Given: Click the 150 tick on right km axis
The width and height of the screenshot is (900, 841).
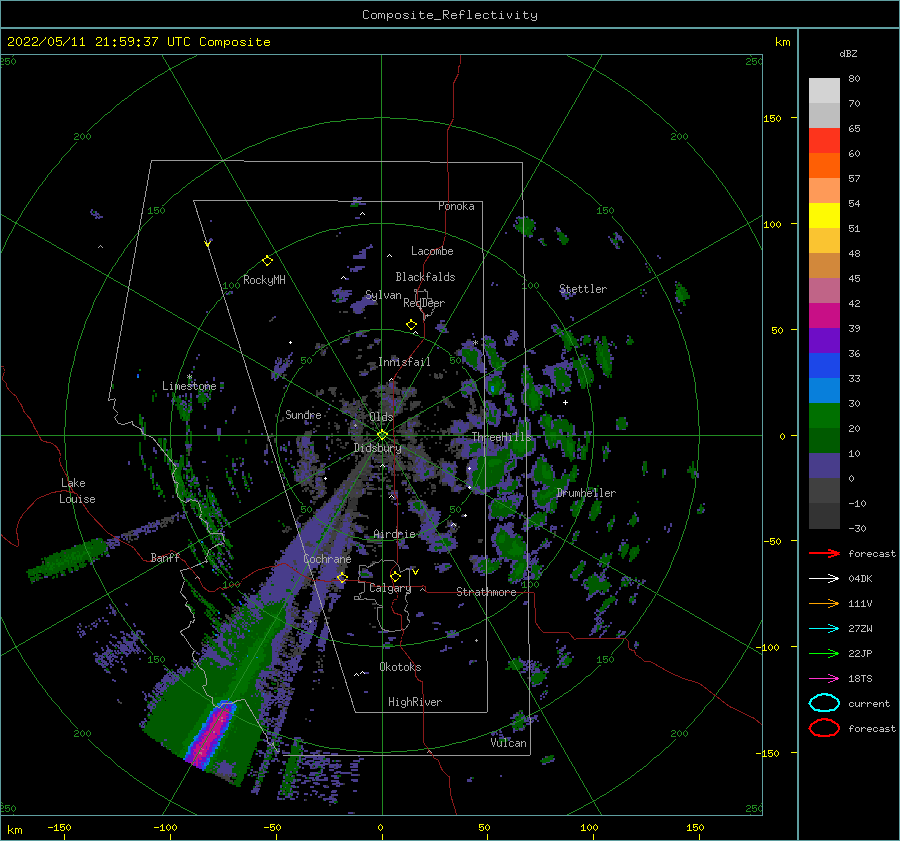Looking at the screenshot, I should pos(772,118).
